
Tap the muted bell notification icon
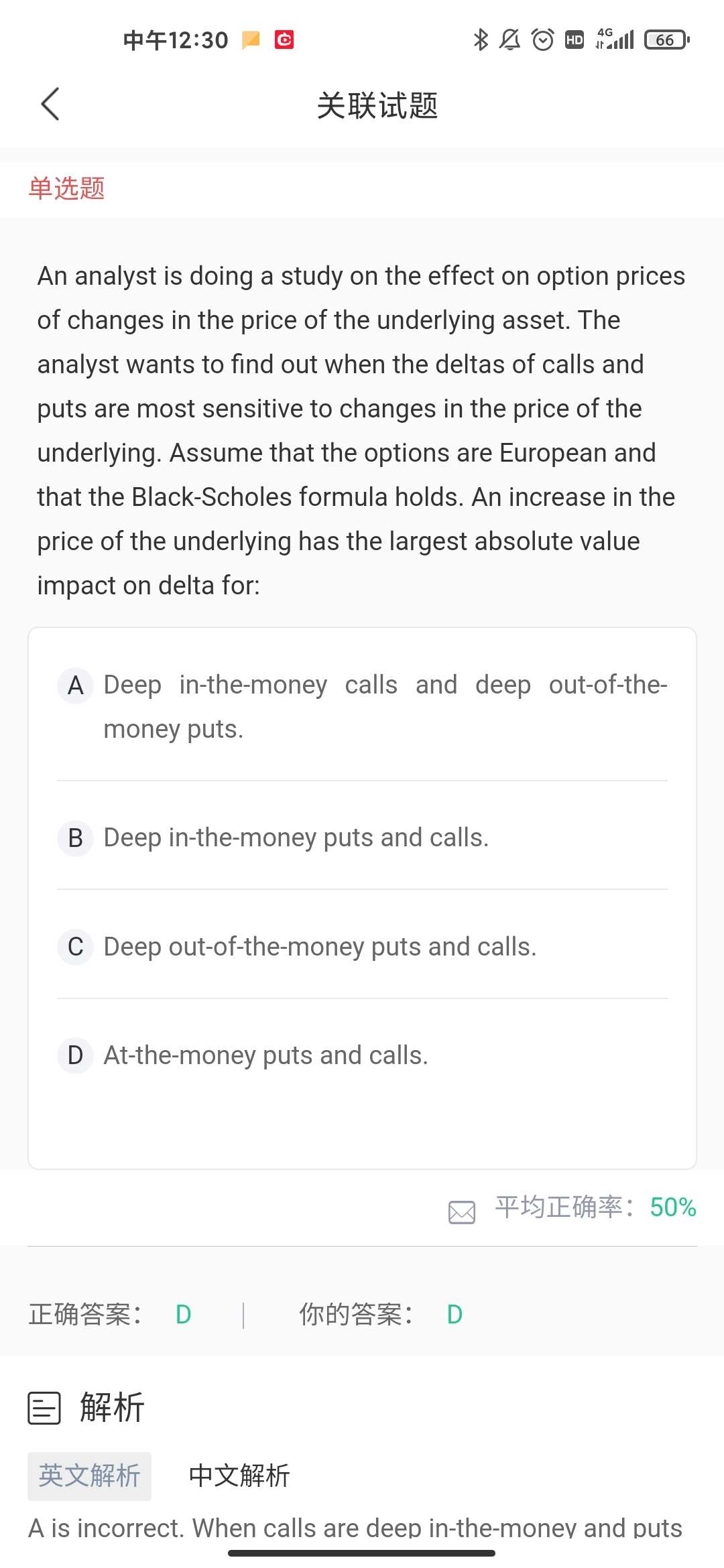(x=509, y=40)
